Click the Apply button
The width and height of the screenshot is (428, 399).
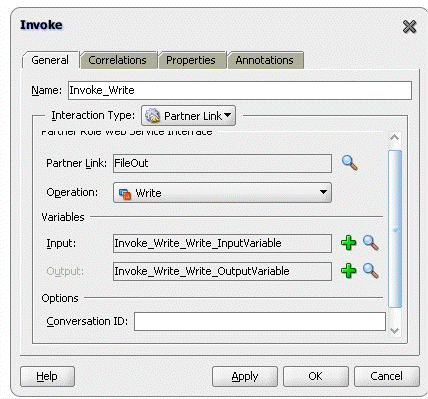(245, 376)
